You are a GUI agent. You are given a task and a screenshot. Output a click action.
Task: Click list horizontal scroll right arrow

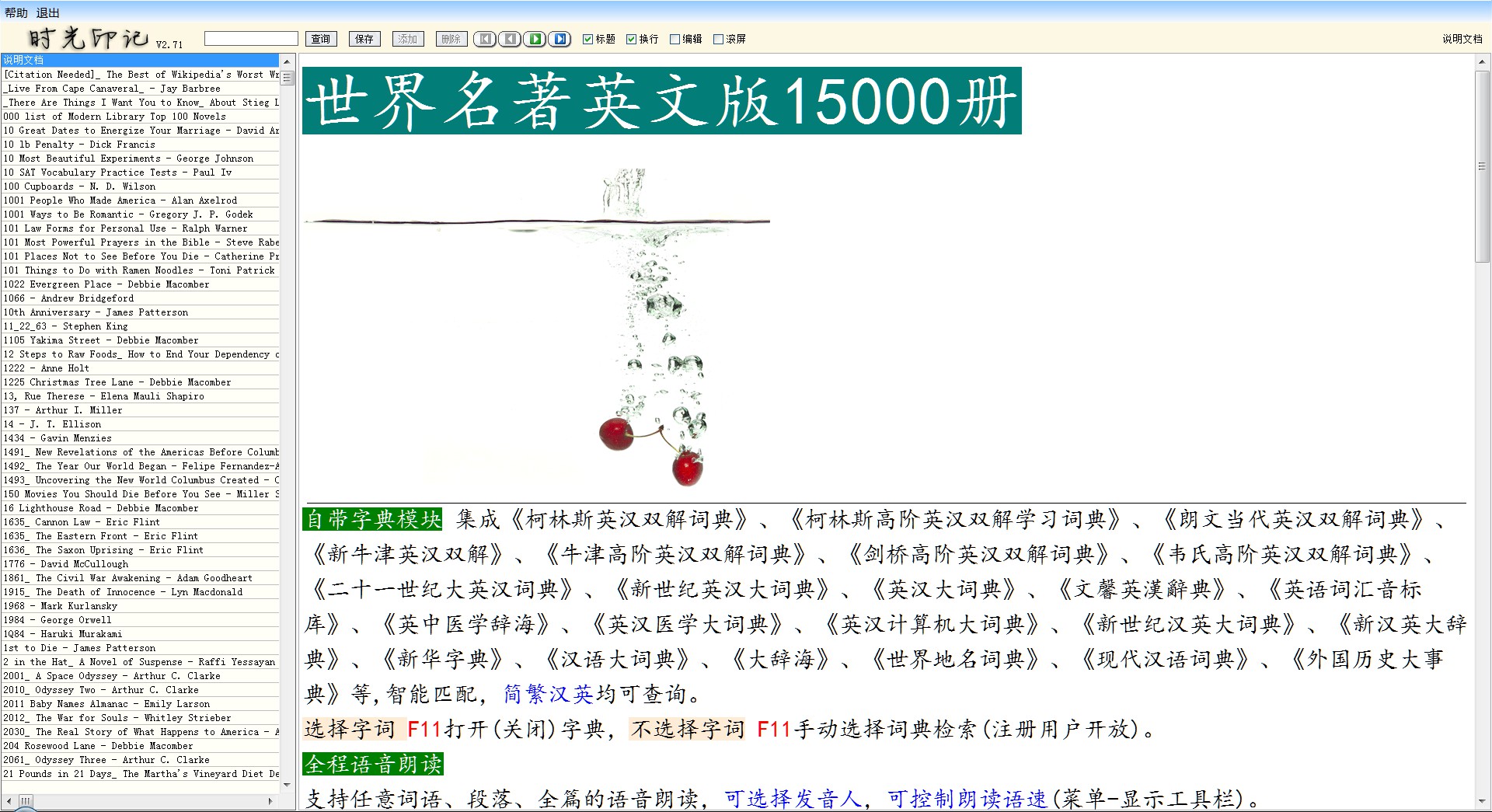270,801
